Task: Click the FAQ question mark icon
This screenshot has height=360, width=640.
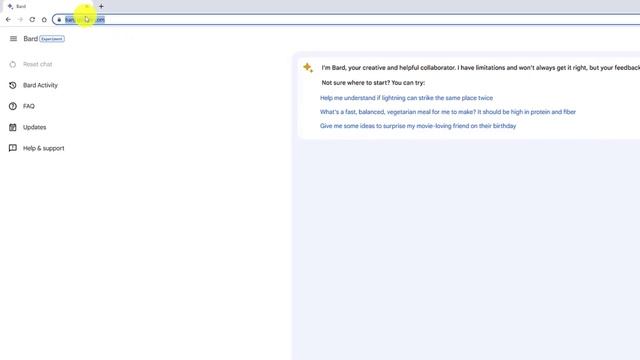Action: tap(13, 106)
